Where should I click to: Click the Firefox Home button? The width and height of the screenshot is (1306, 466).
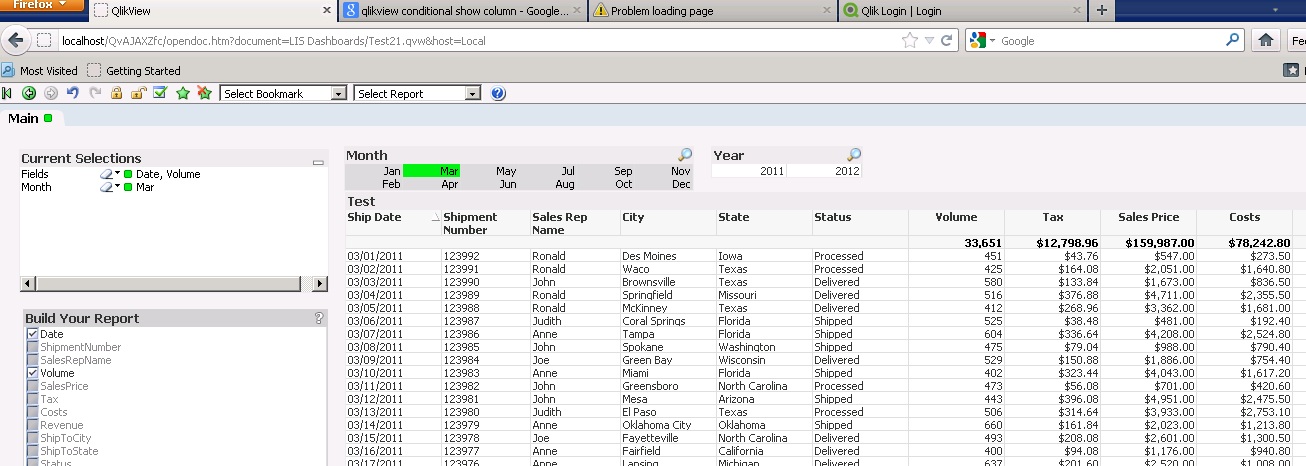pyautogui.click(x=1265, y=41)
